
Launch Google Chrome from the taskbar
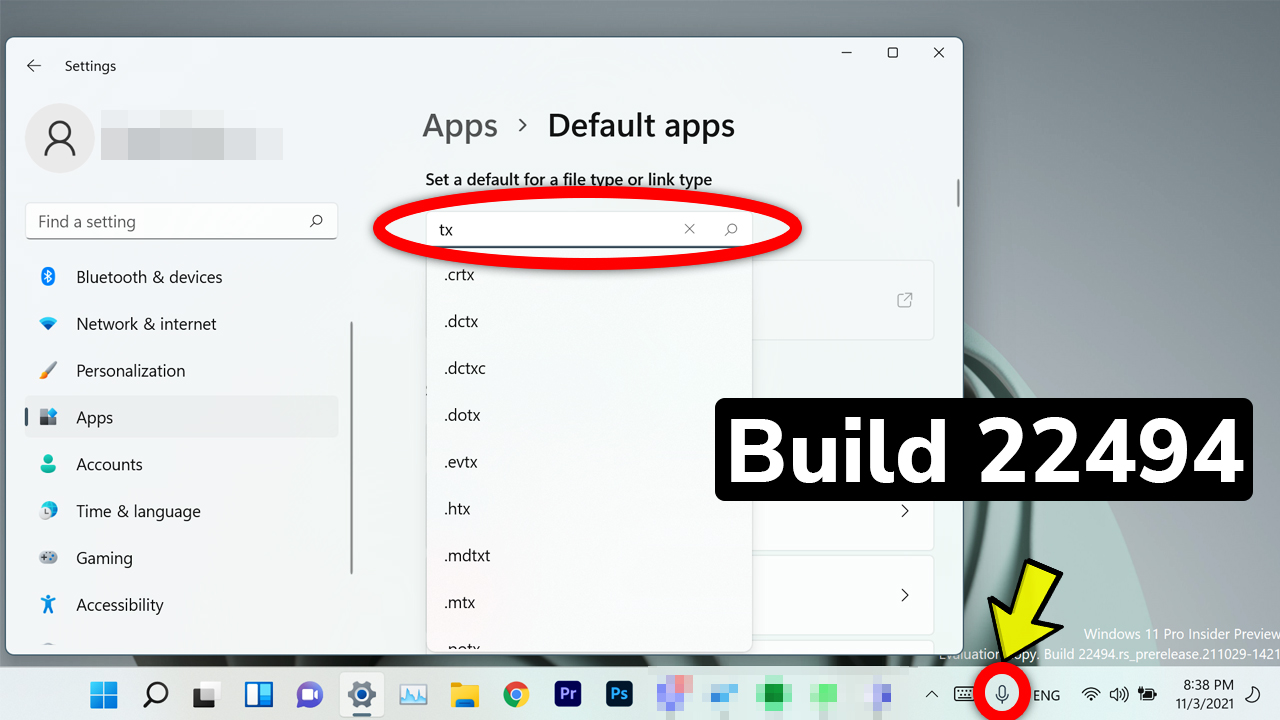pyautogui.click(x=516, y=694)
